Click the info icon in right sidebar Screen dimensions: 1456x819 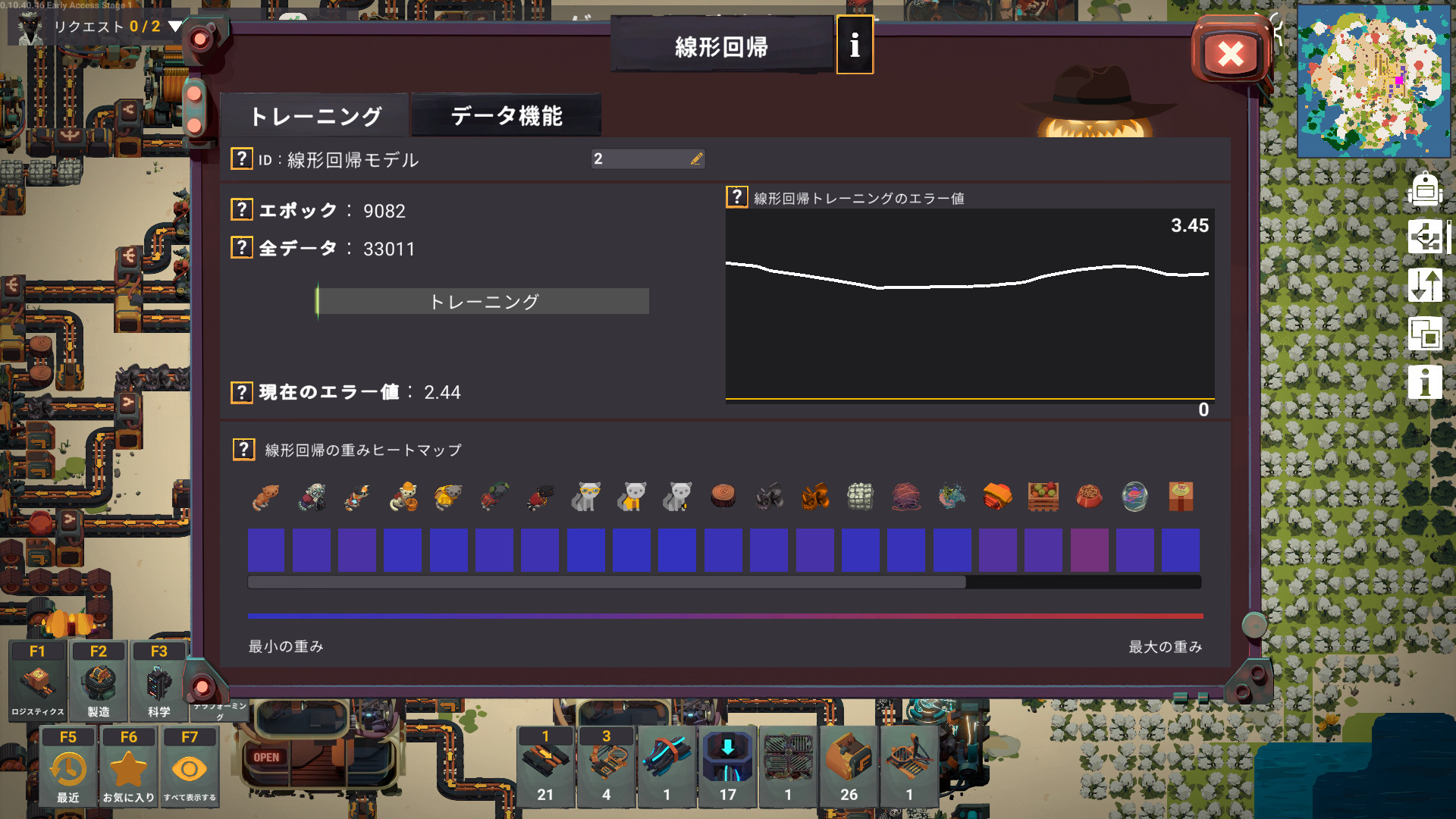[x=1425, y=381]
